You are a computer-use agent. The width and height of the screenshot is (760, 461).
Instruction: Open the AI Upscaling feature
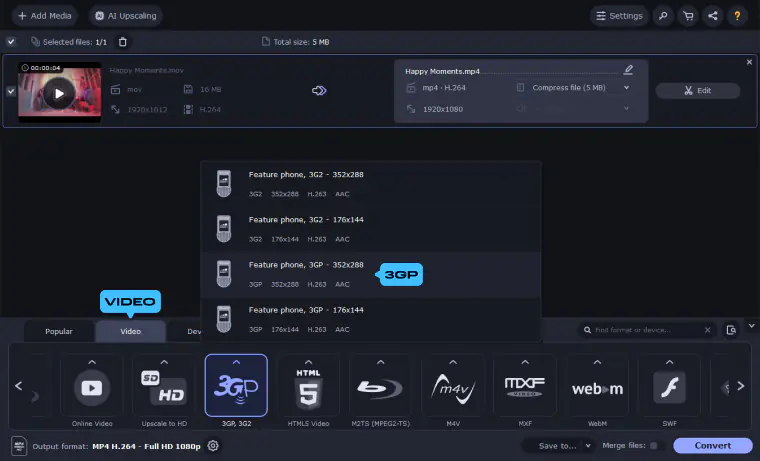coord(126,16)
